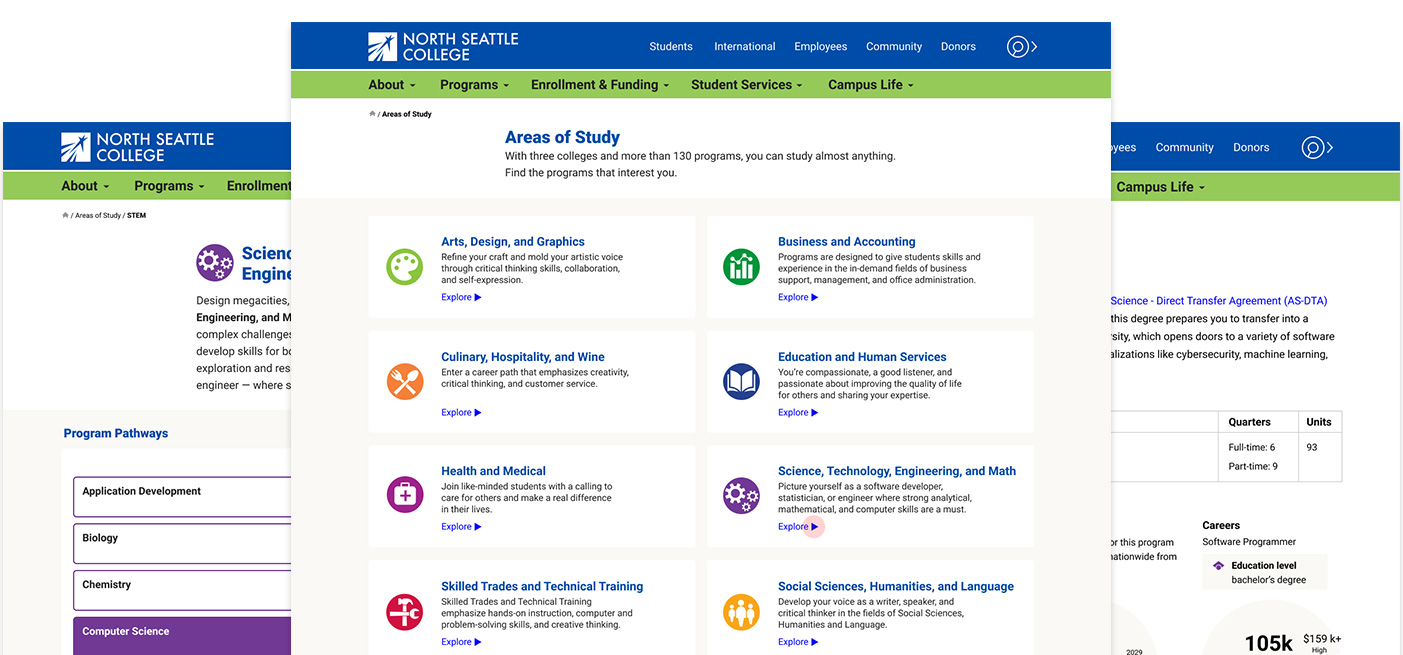1403x655 pixels.
Task: Expand Campus Life menu in the right back window
Action: coord(1161,187)
